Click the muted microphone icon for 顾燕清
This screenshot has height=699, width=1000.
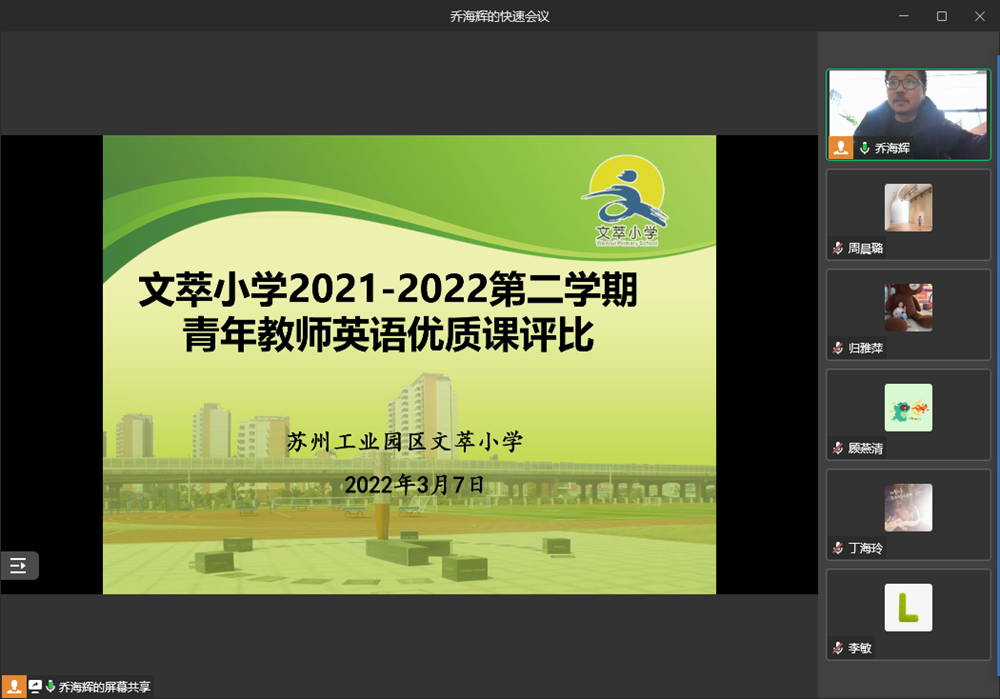(x=838, y=448)
